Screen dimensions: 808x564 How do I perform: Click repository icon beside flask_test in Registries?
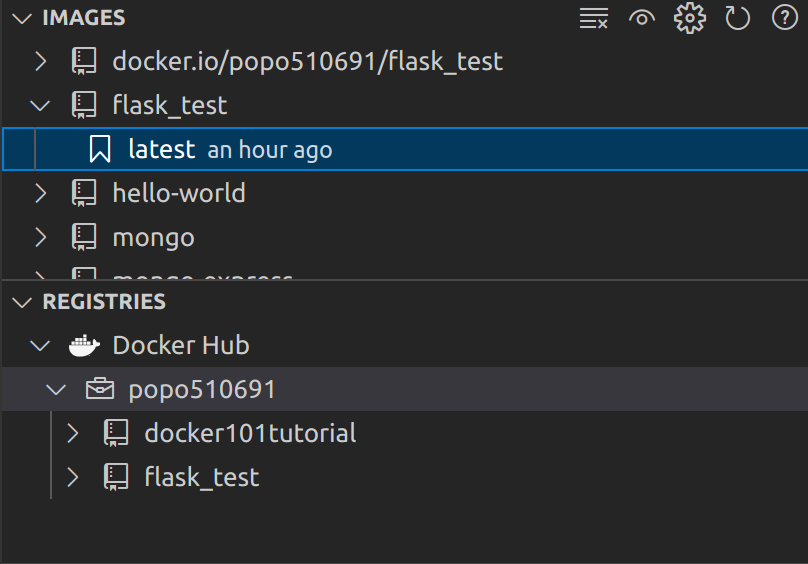(116, 477)
